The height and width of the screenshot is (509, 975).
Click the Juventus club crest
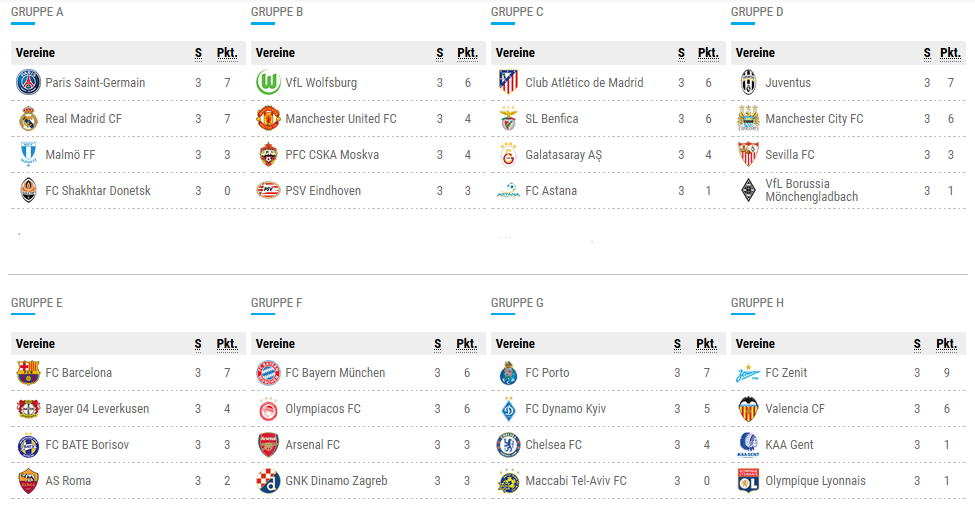click(748, 83)
